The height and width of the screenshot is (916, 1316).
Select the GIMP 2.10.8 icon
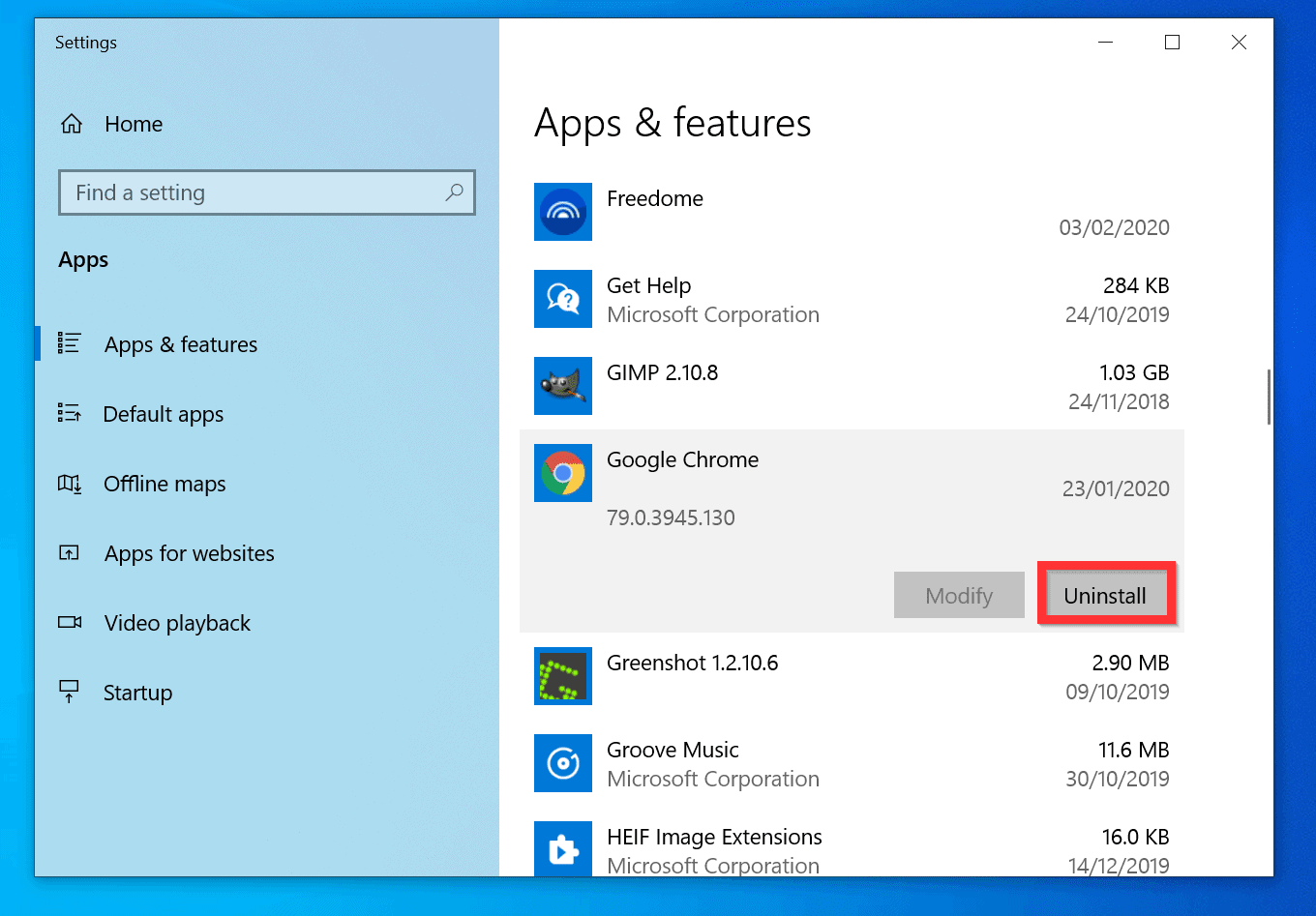coord(562,386)
